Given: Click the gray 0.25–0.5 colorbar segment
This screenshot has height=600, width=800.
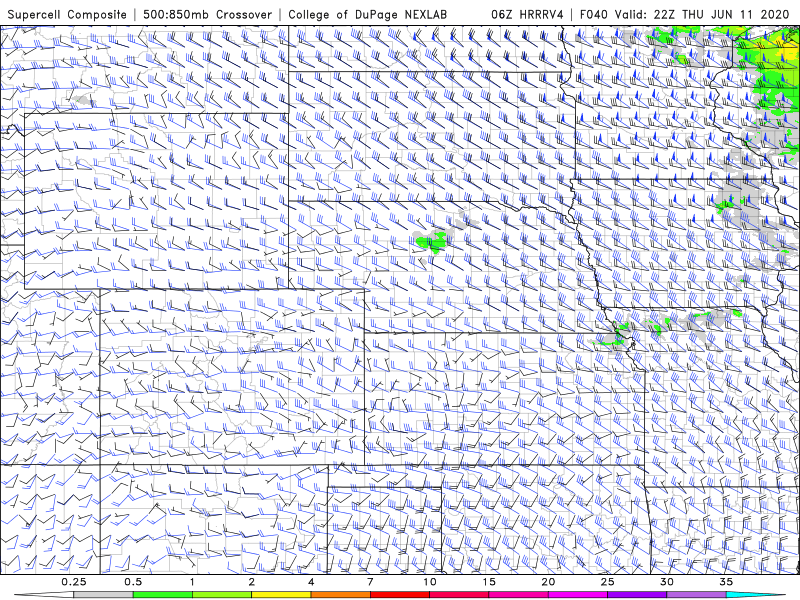Looking at the screenshot, I should click(x=103, y=595).
